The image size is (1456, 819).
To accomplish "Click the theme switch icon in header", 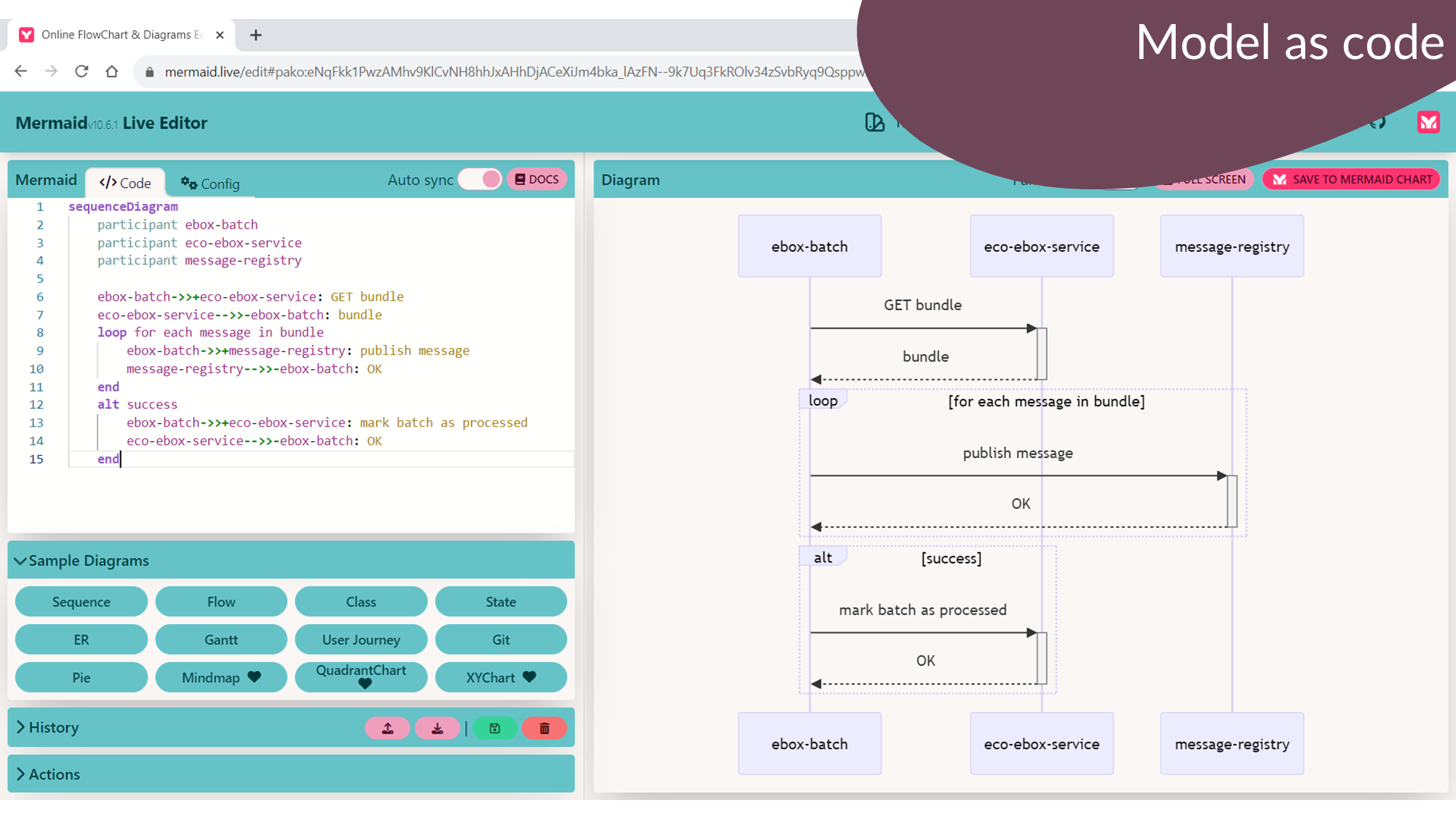I will pyautogui.click(x=874, y=122).
